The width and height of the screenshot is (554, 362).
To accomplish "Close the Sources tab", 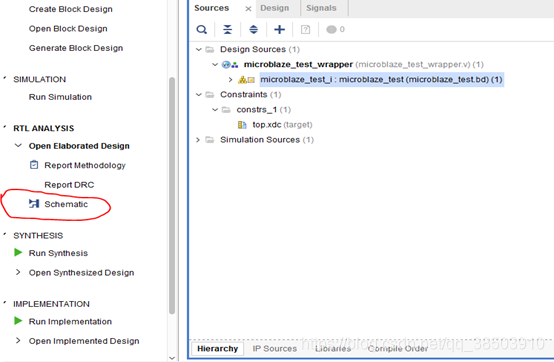I will [248, 9].
